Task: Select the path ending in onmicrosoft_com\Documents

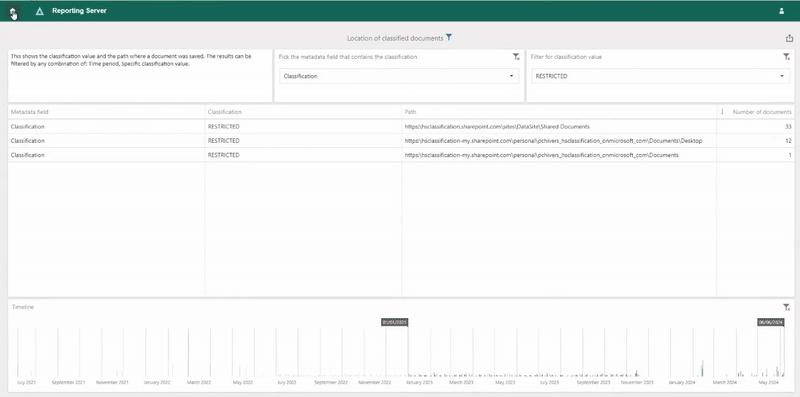Action: 541,155
